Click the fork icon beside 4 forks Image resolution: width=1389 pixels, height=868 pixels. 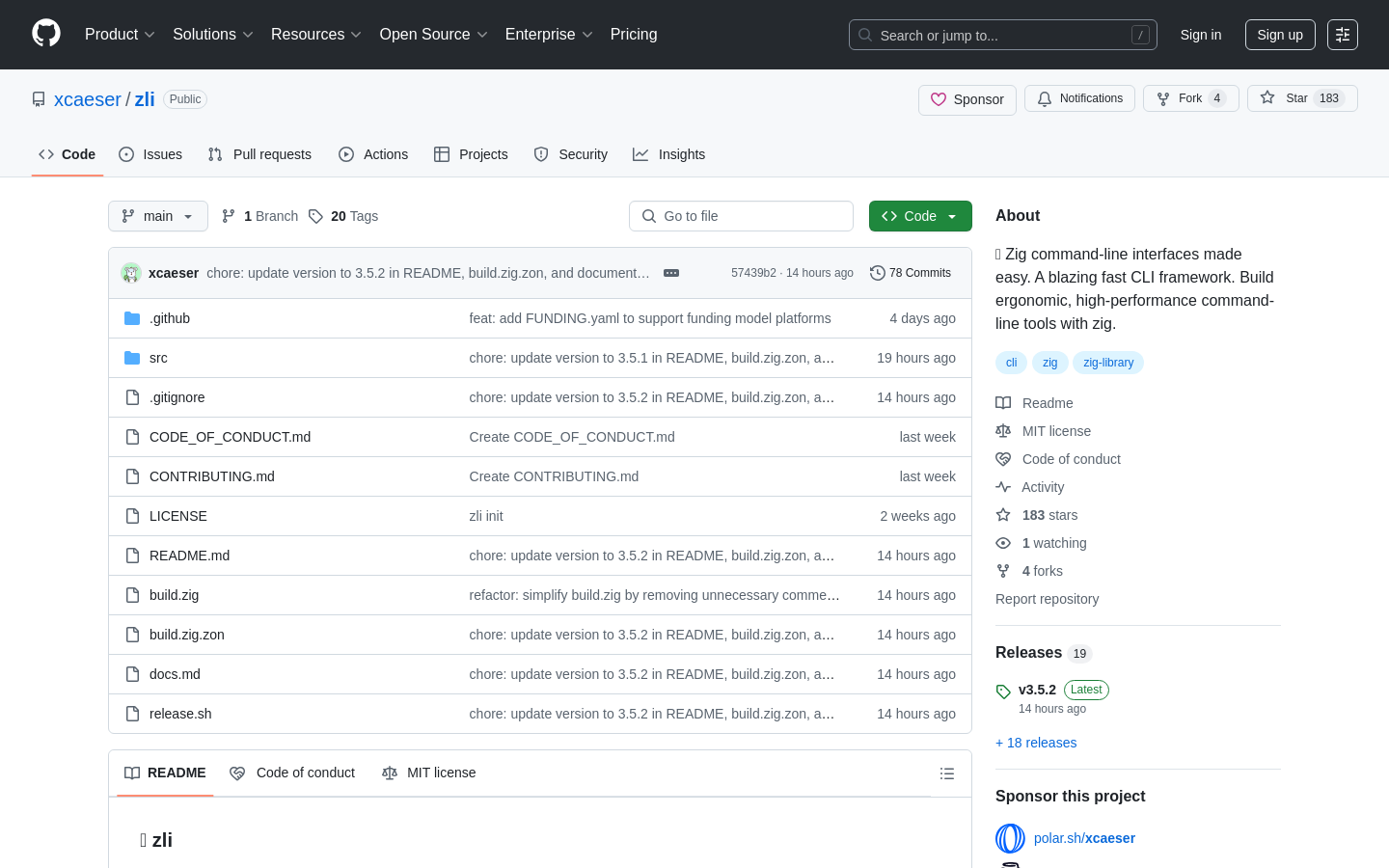point(1003,571)
